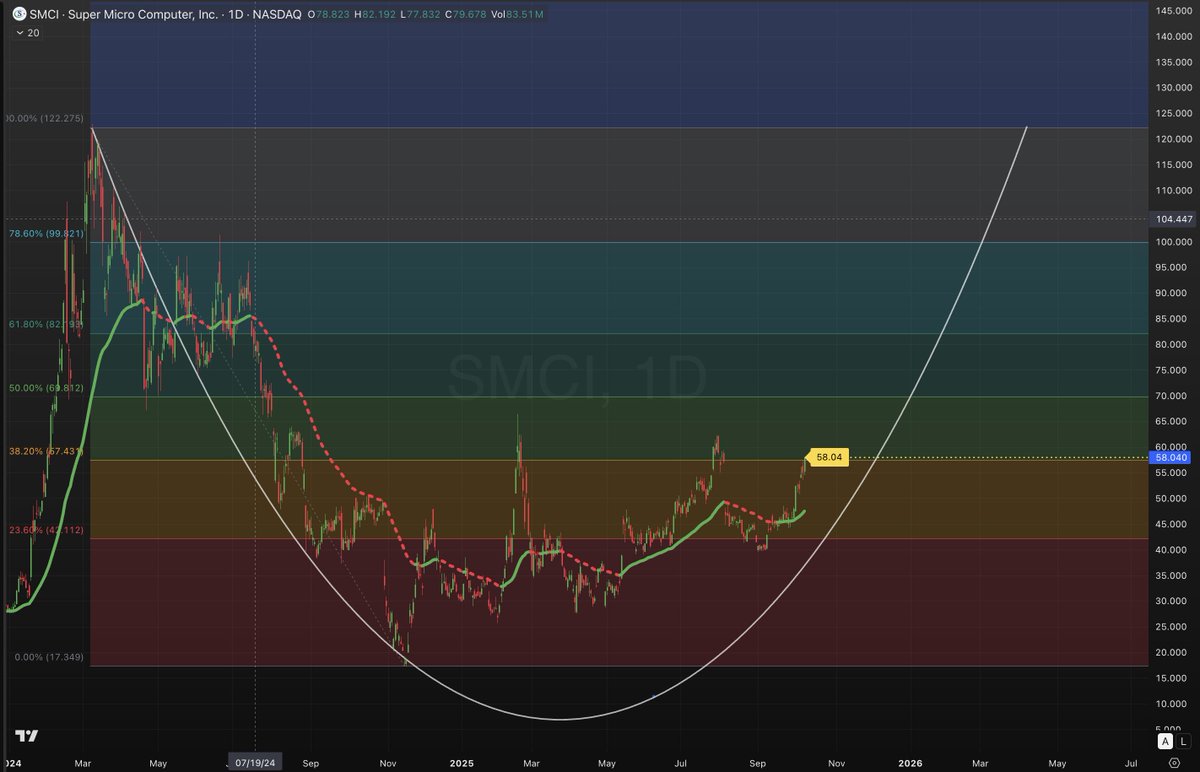The image size is (1200, 772).
Task: Click the 07/19/24 date crosshair label
Action: [x=256, y=761]
